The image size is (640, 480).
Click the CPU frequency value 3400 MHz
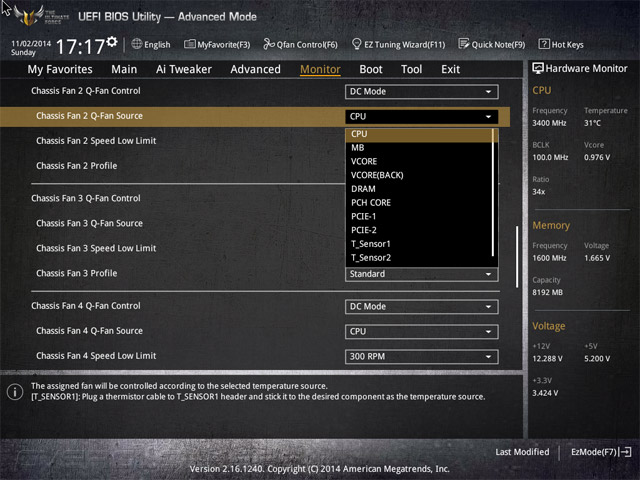click(x=549, y=123)
